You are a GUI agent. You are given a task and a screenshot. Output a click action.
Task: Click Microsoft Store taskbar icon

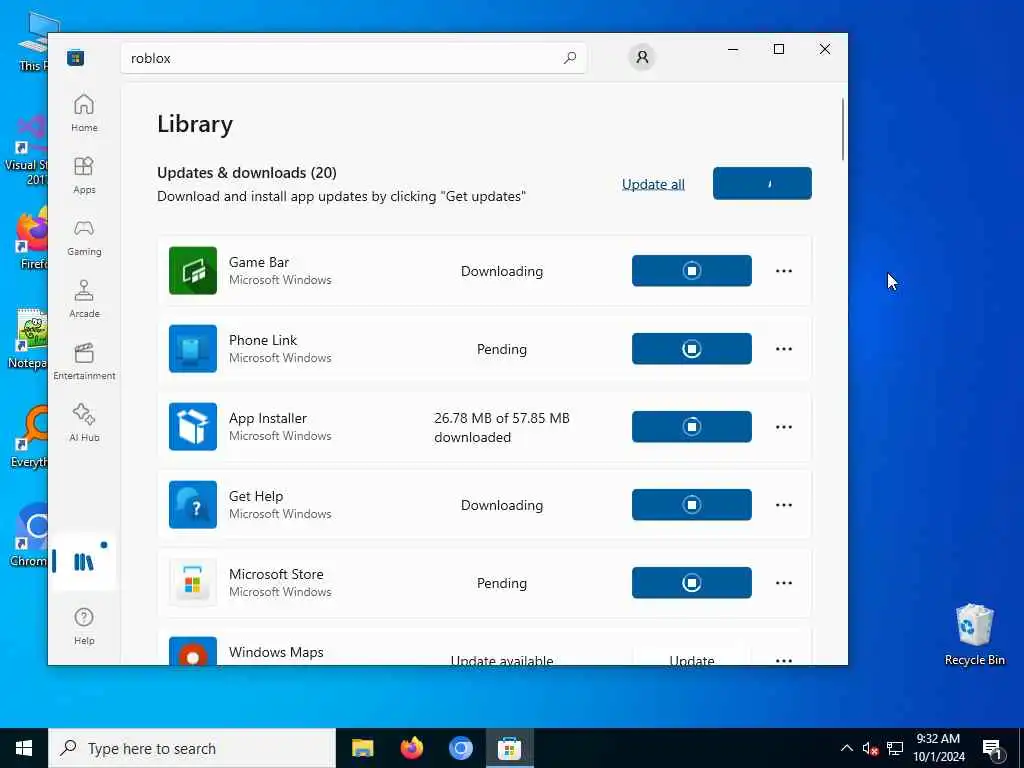tap(509, 748)
